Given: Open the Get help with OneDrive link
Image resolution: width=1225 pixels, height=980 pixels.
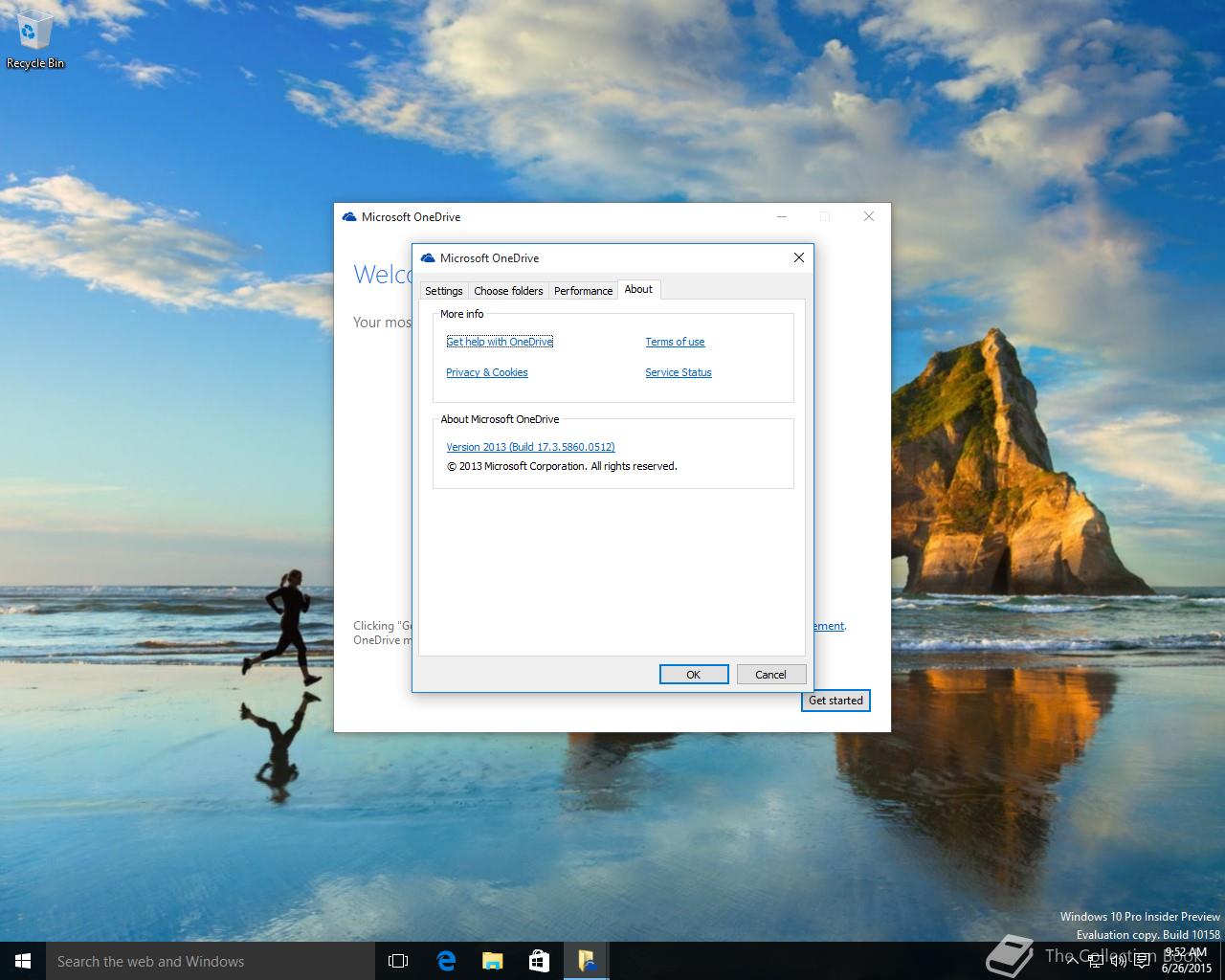Looking at the screenshot, I should tap(500, 342).
